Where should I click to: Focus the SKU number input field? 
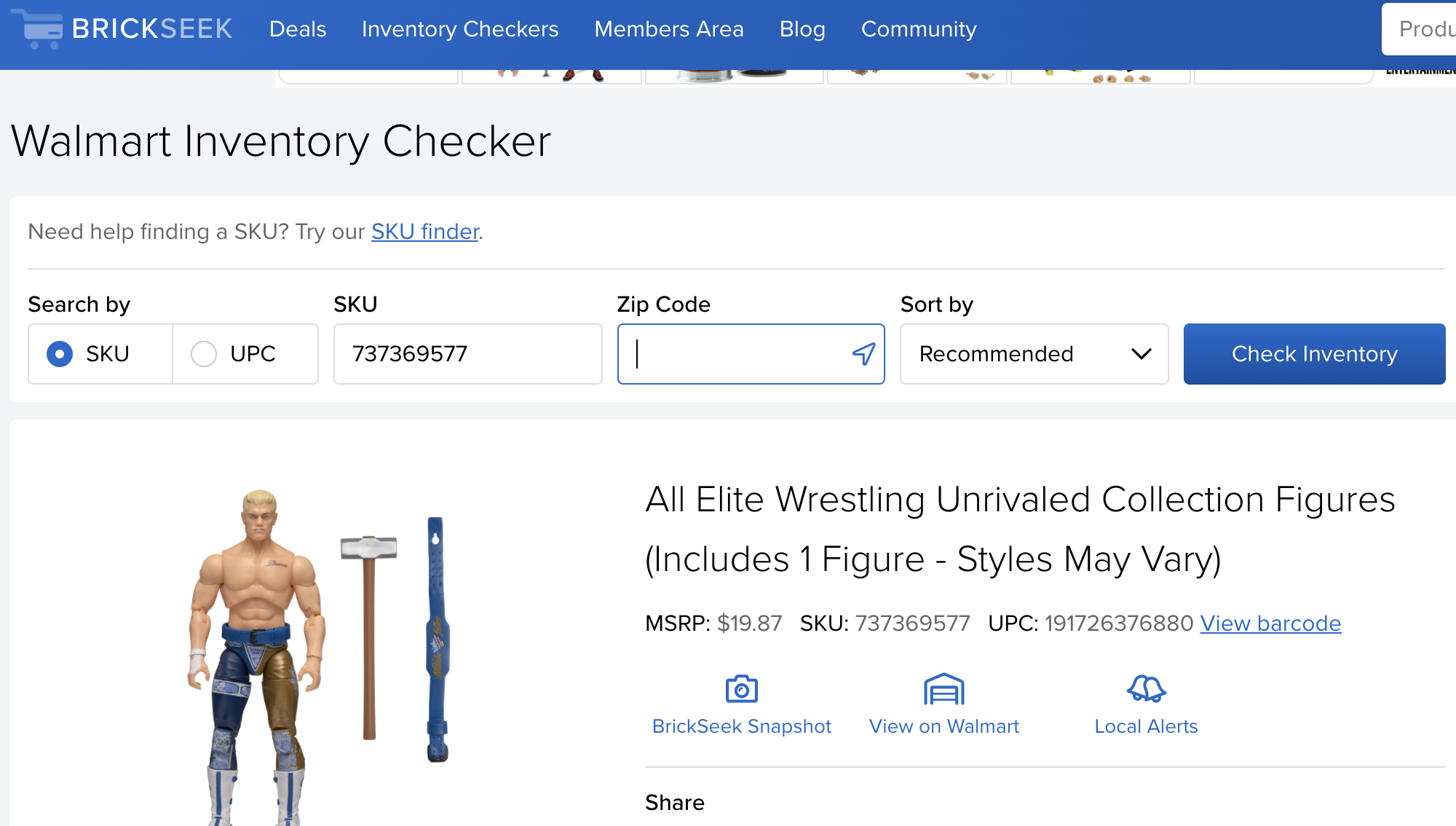pyautogui.click(x=467, y=354)
